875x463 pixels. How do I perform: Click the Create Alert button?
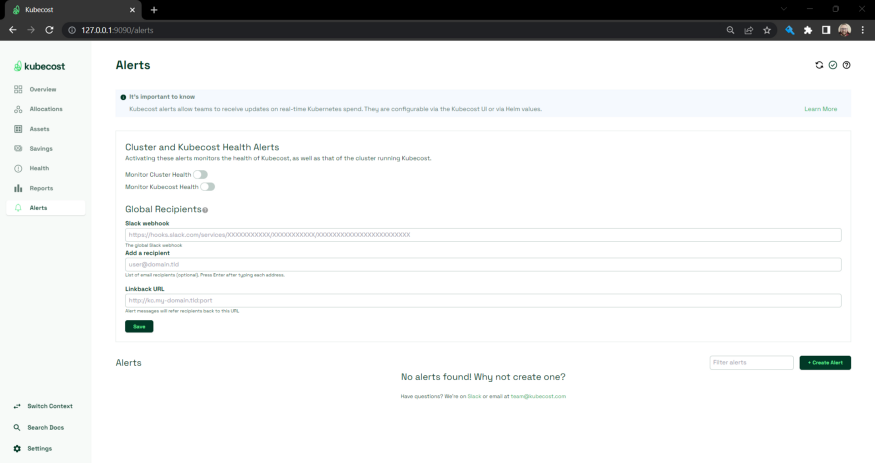pos(825,363)
